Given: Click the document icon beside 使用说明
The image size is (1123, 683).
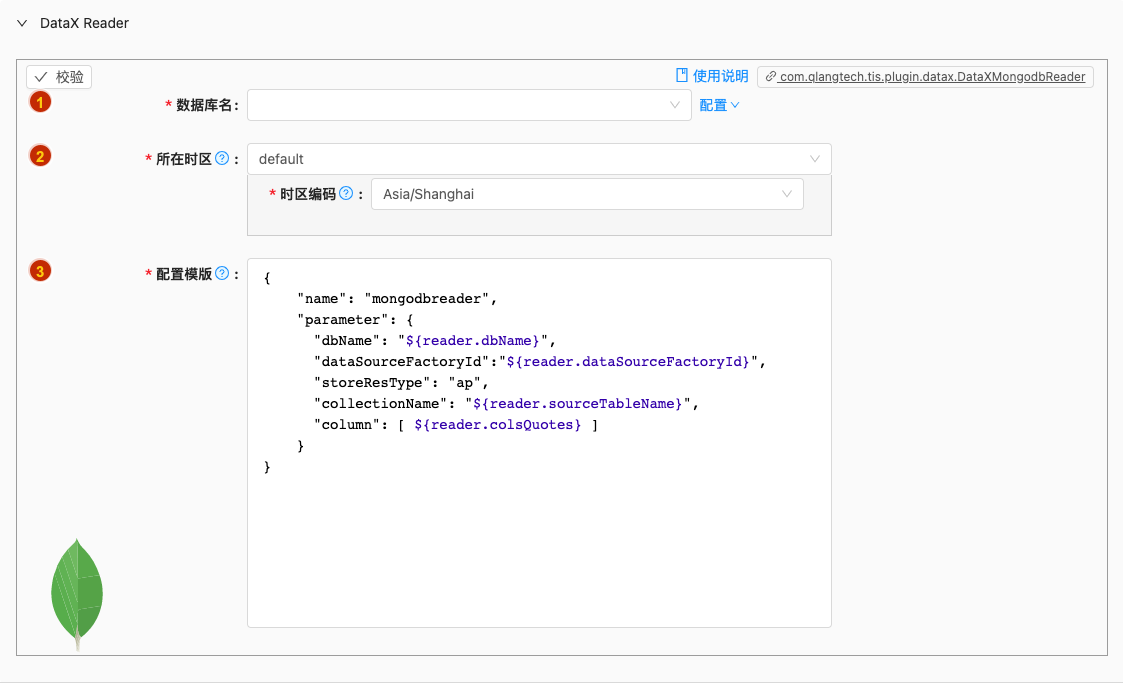Looking at the screenshot, I should point(682,75).
